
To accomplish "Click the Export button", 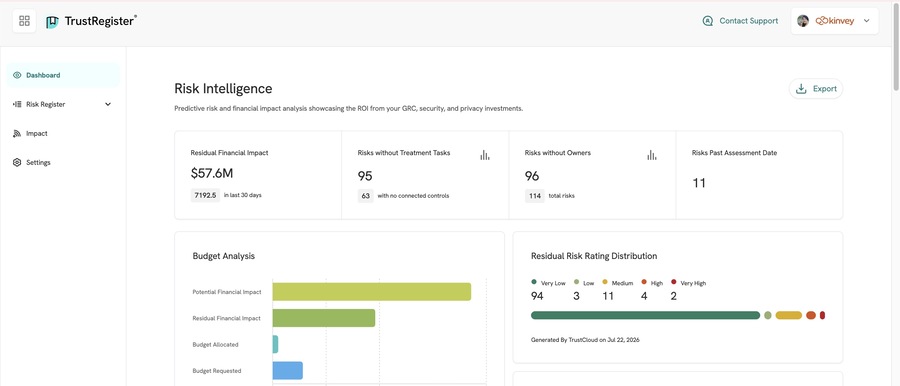I will click(x=816, y=89).
